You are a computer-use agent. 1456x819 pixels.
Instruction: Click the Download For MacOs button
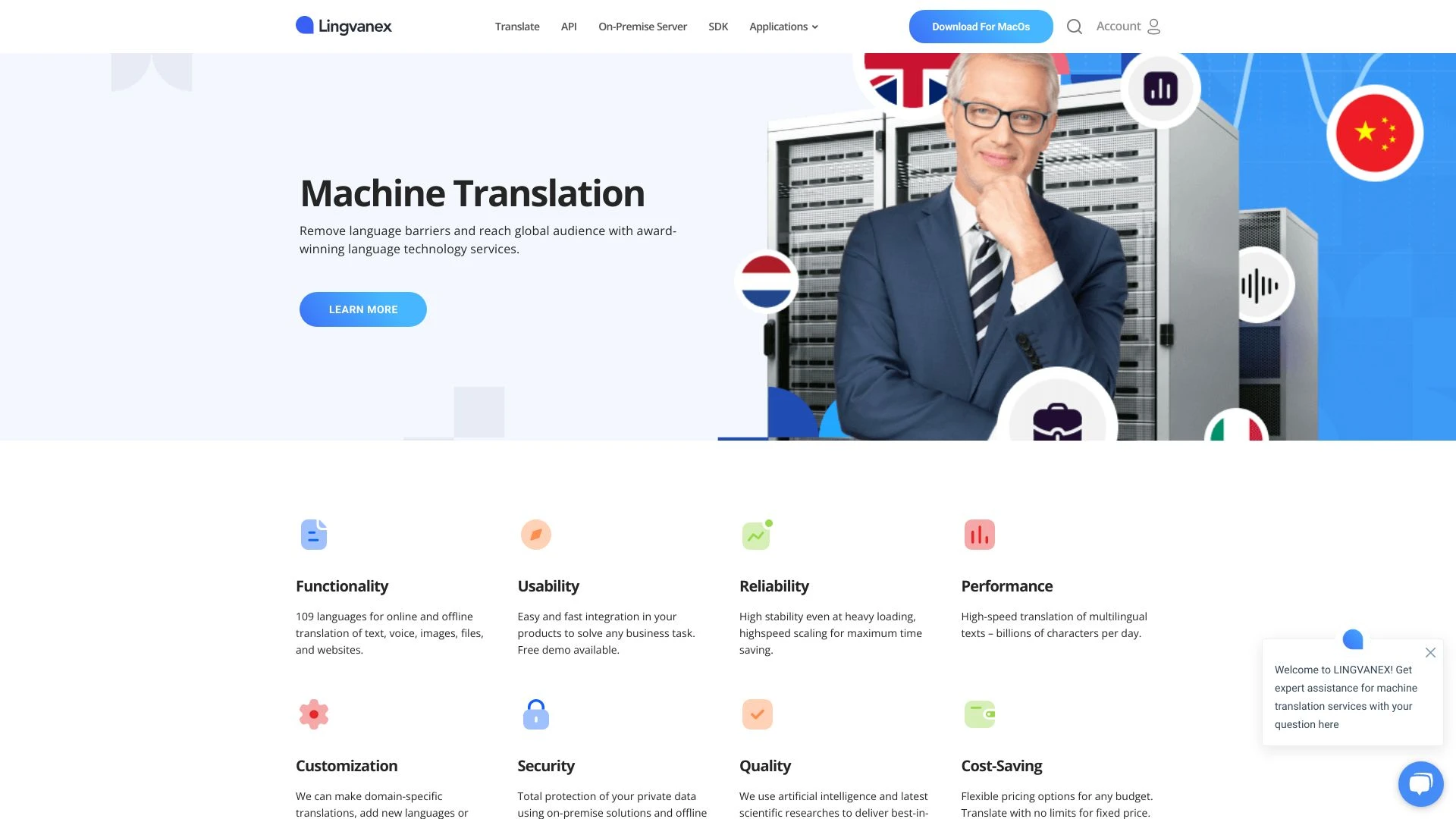981,26
